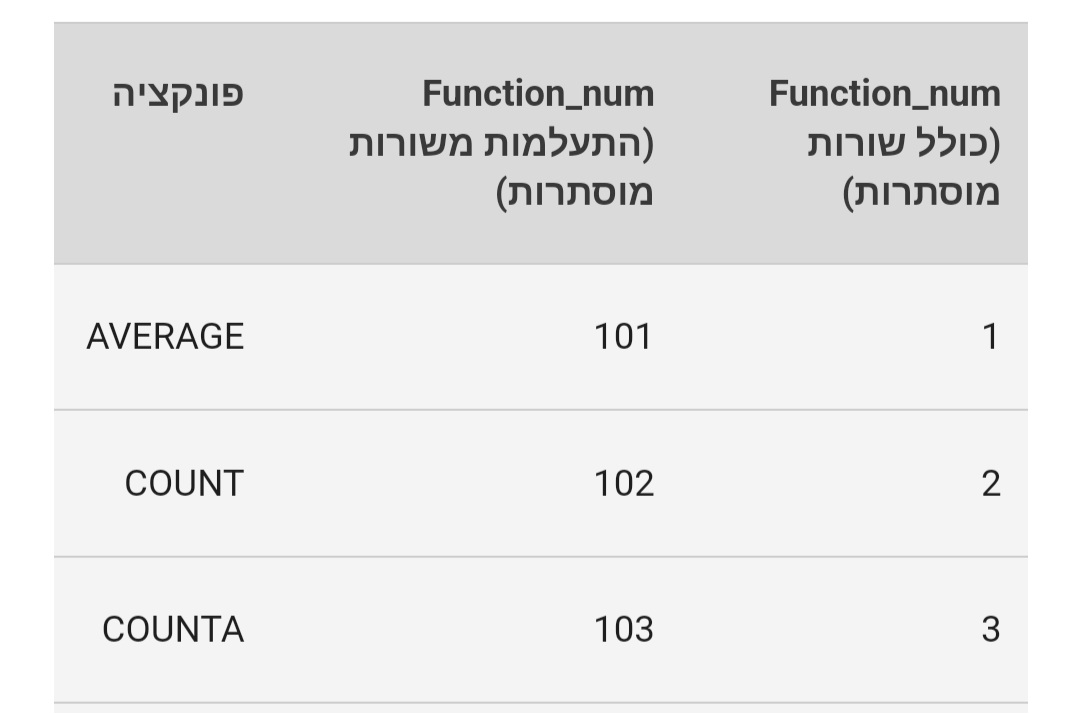1080x713 pixels.
Task: Click the "התעלמות משורות" header text line
Action: [x=501, y=144]
